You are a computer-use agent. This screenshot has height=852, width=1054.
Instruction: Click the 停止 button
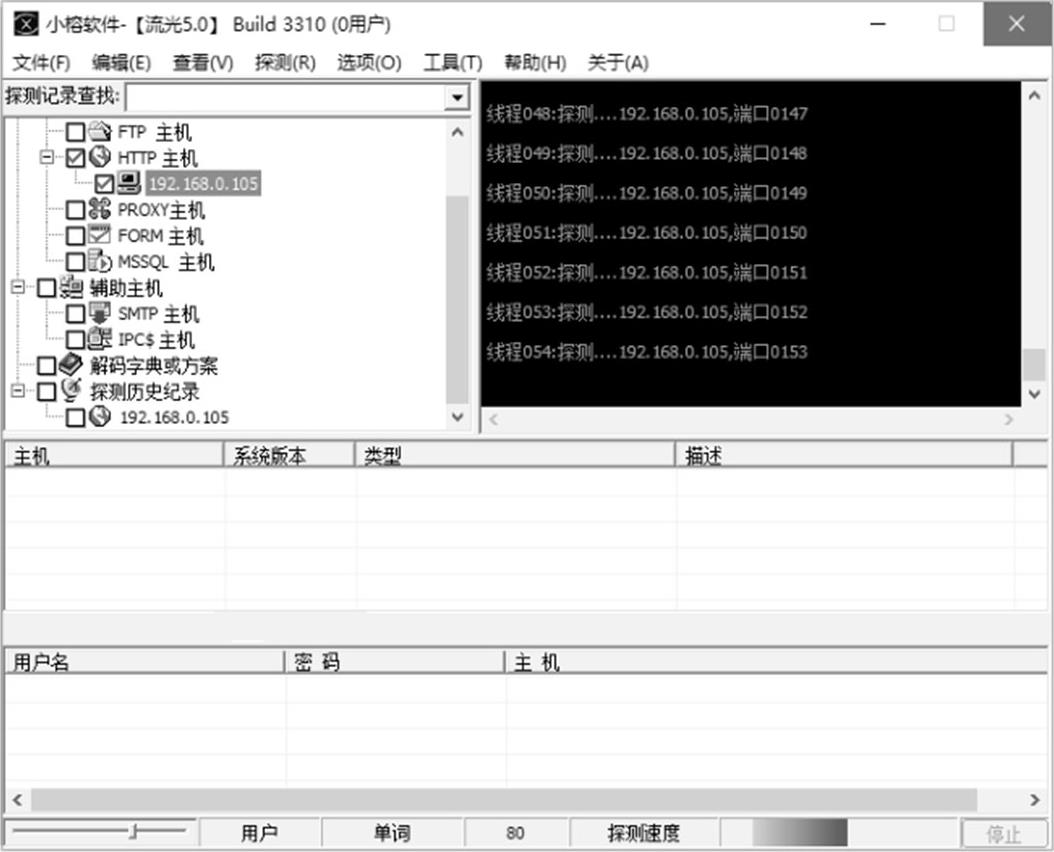click(1003, 834)
